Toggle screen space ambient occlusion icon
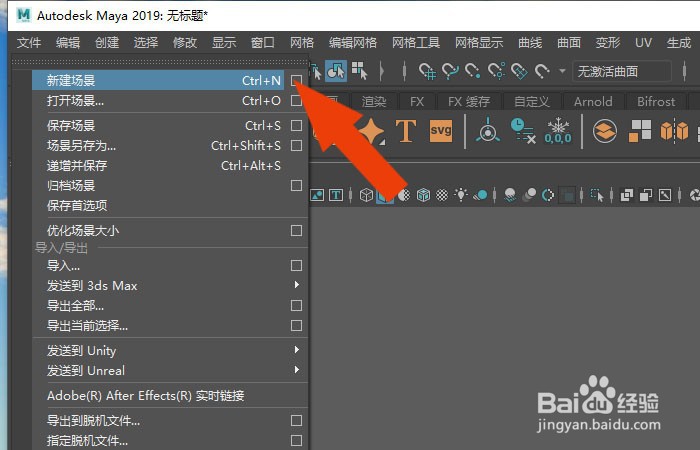 [510, 195]
